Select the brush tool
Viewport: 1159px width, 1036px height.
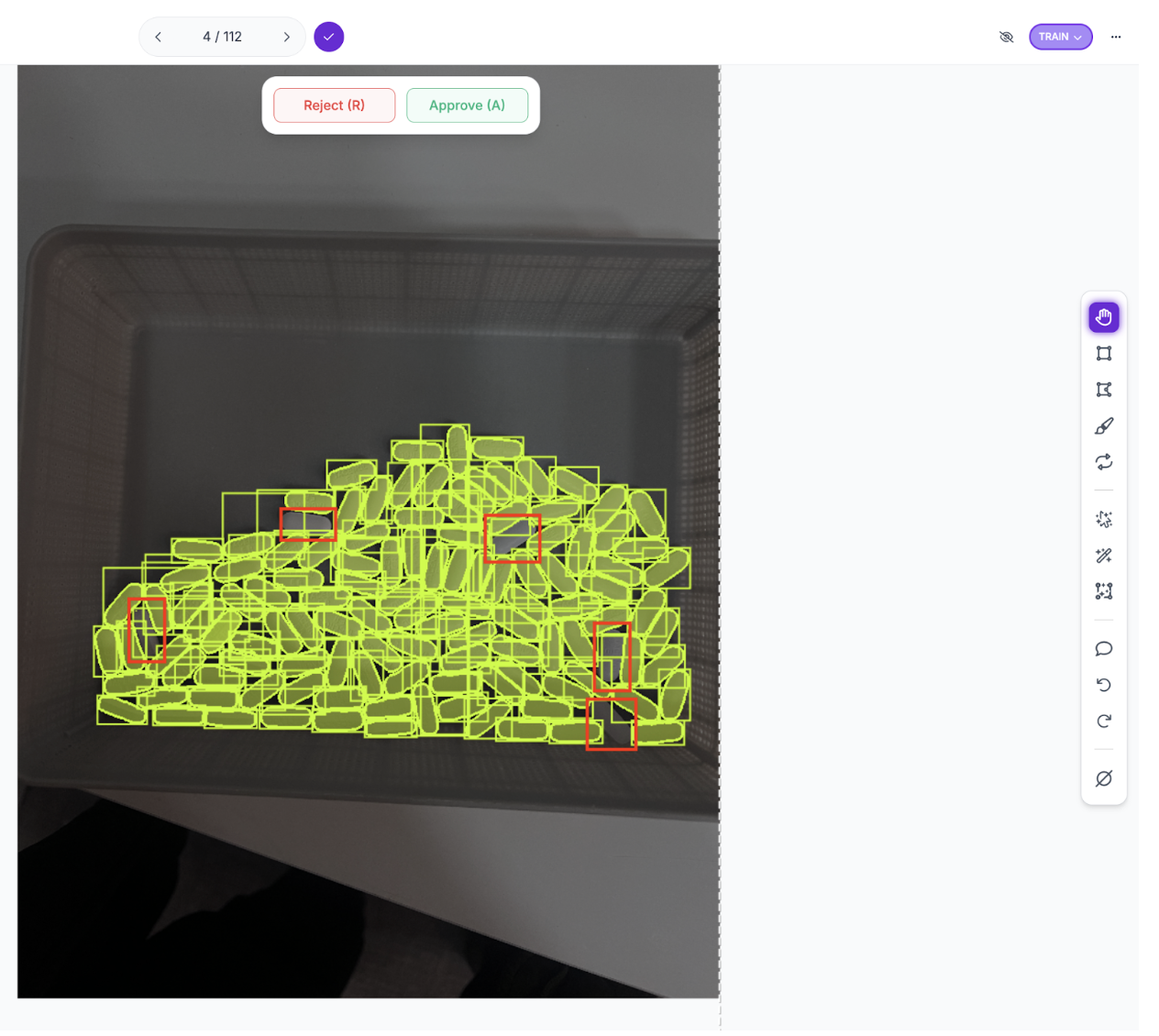tap(1103, 426)
